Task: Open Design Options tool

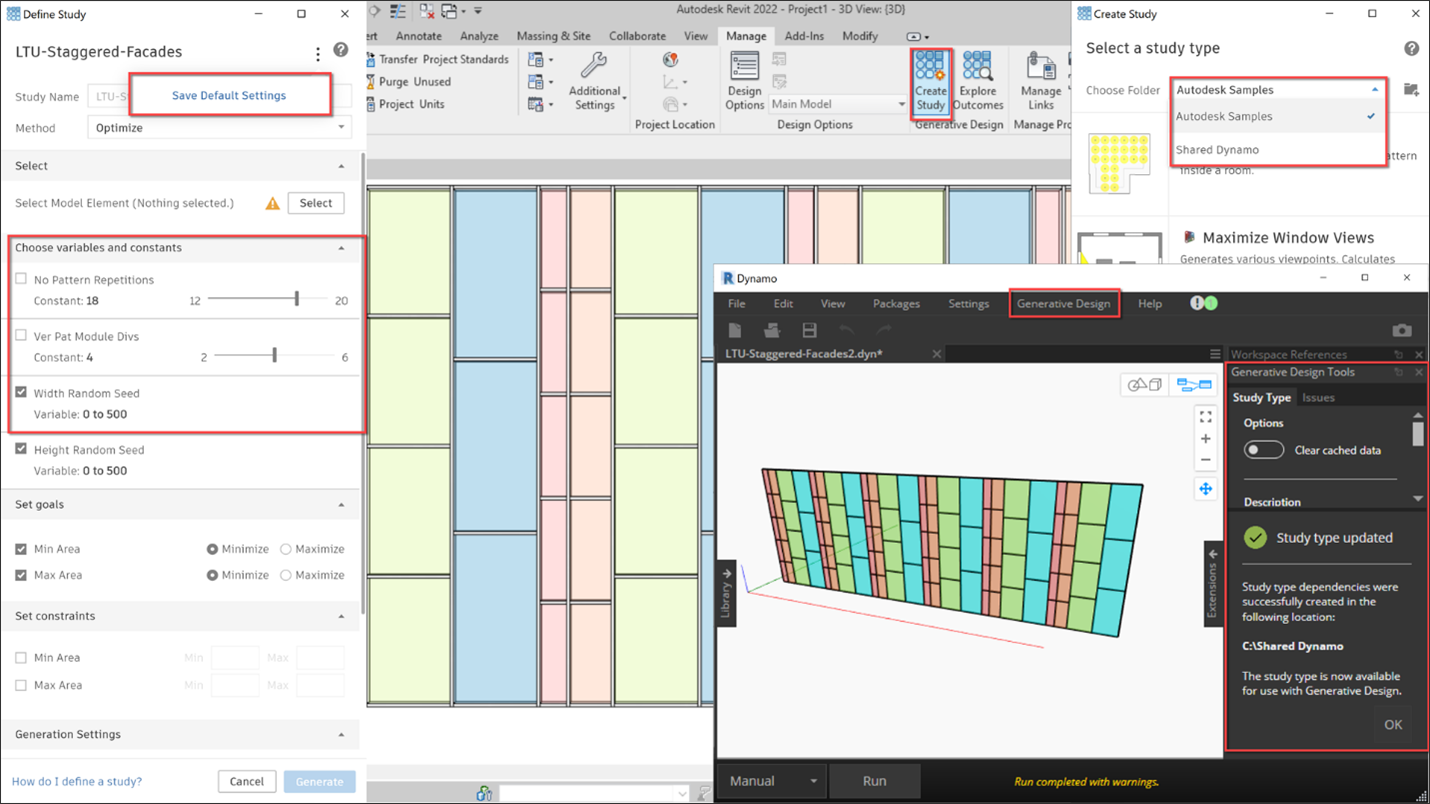Action: click(744, 82)
